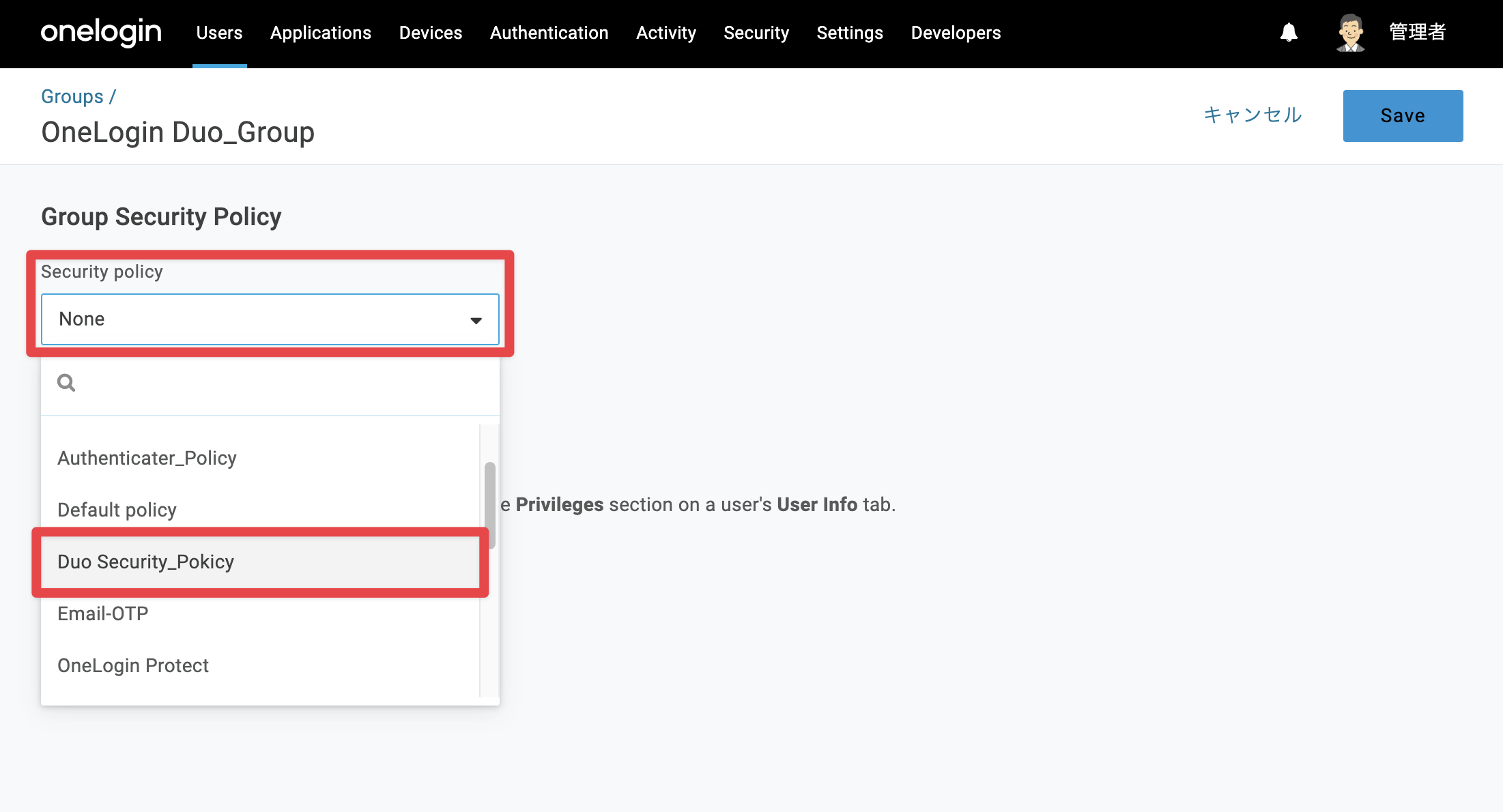1503x812 pixels.
Task: Click the Security policy dropdown arrow
Action: pos(476,320)
